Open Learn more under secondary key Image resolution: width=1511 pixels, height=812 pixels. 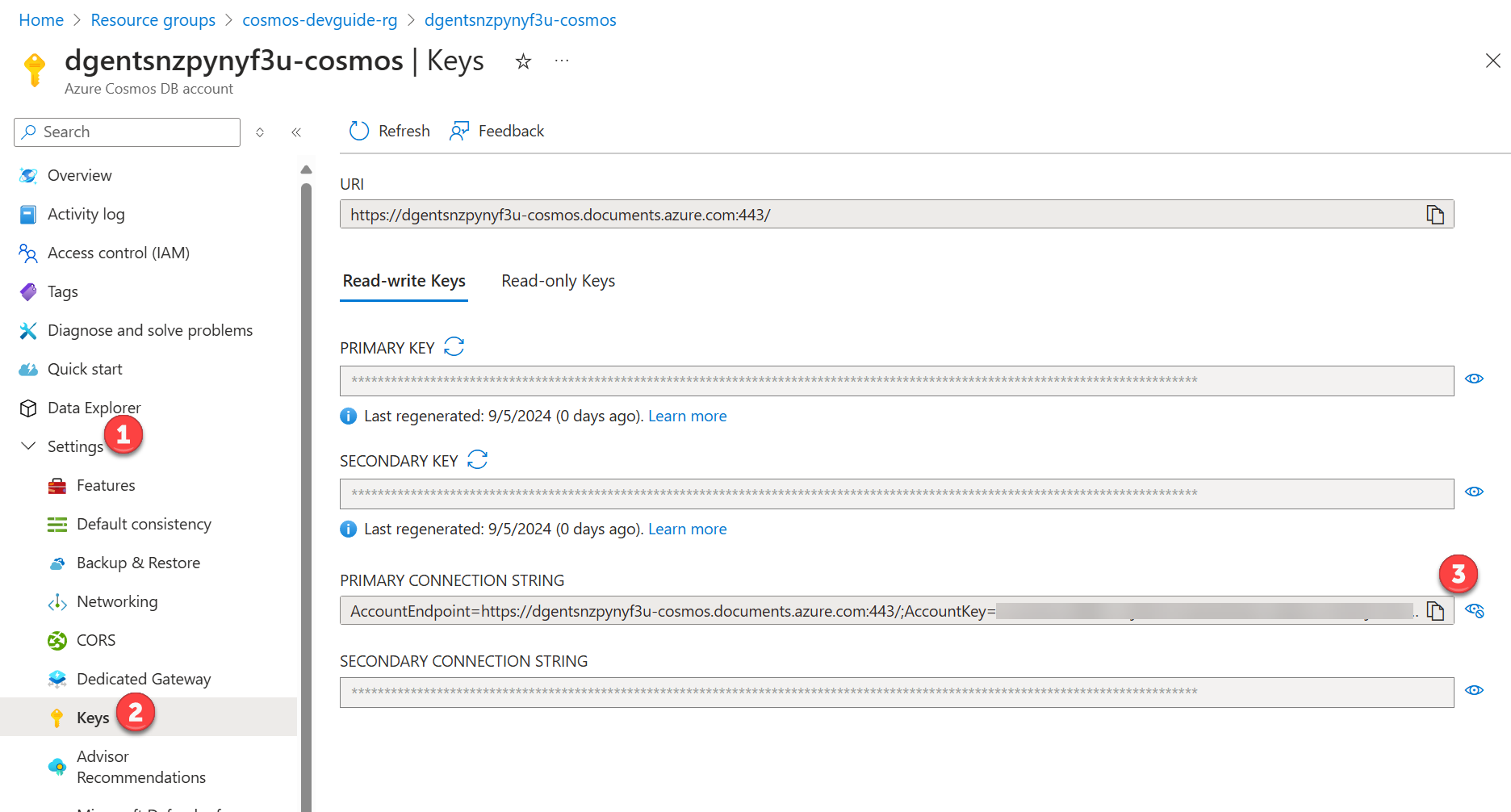687,529
